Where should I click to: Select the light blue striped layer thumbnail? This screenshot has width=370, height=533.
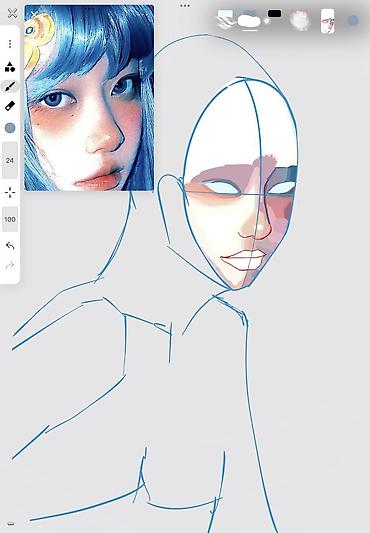(x=225, y=19)
